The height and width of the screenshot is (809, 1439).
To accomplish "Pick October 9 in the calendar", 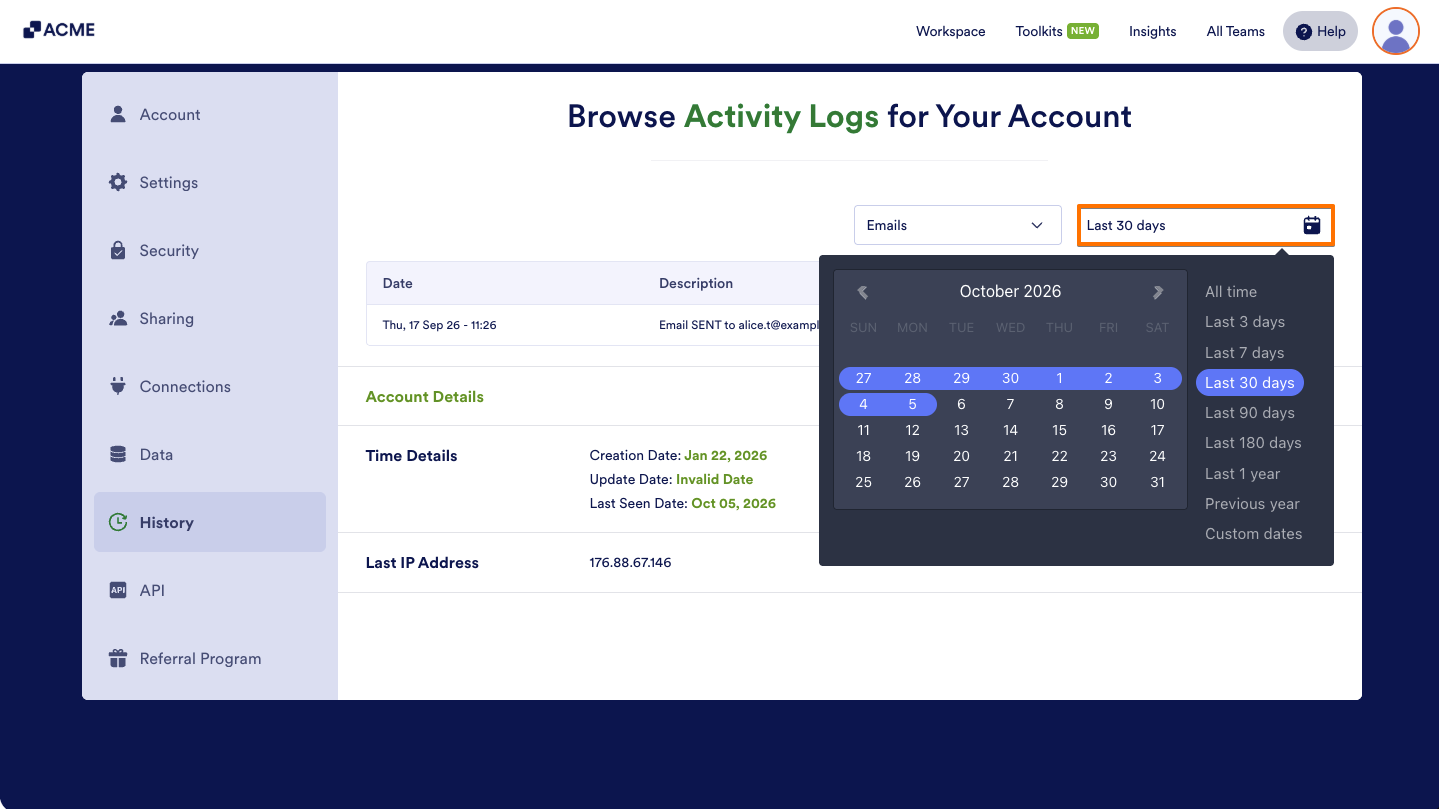I will (x=1108, y=404).
